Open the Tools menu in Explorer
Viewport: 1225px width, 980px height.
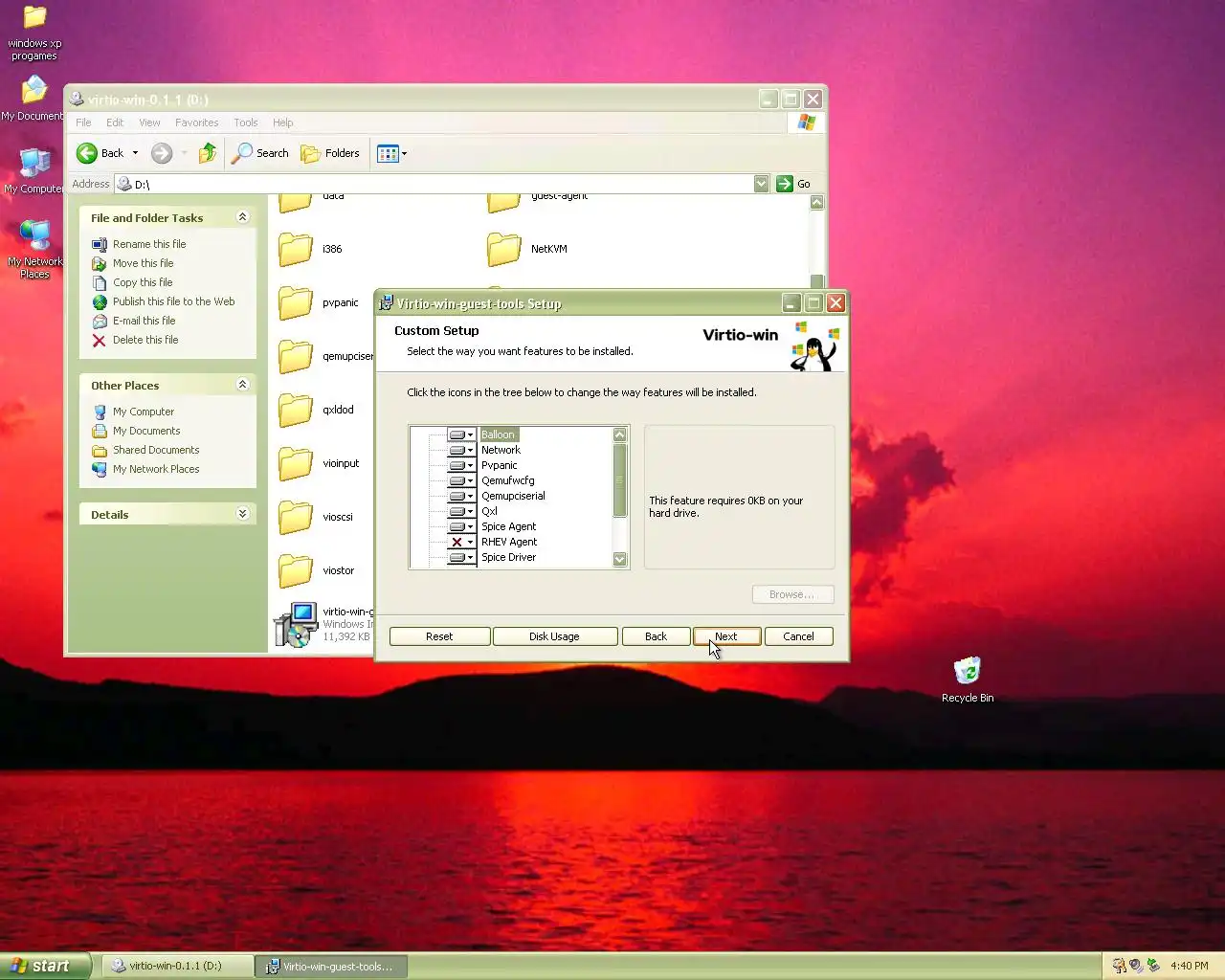(x=246, y=122)
